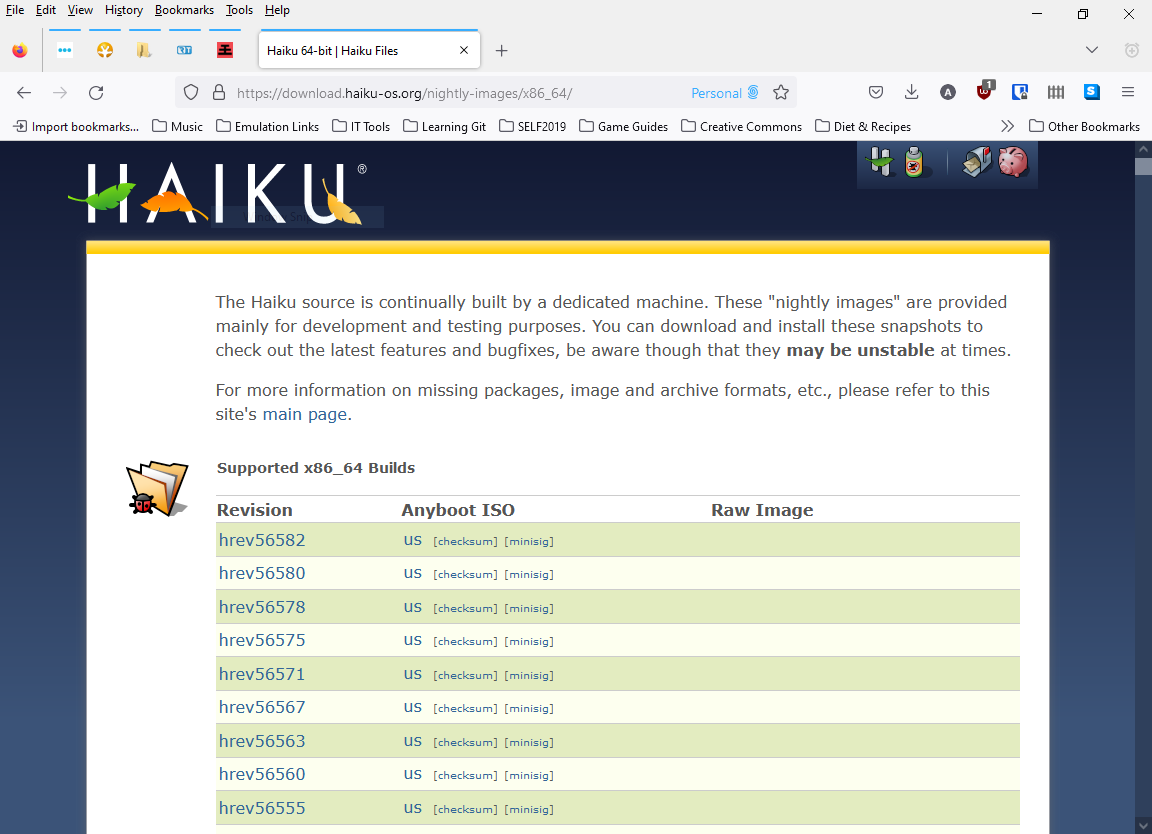Open the Help menu
This screenshot has height=834, width=1152.
[277, 10]
